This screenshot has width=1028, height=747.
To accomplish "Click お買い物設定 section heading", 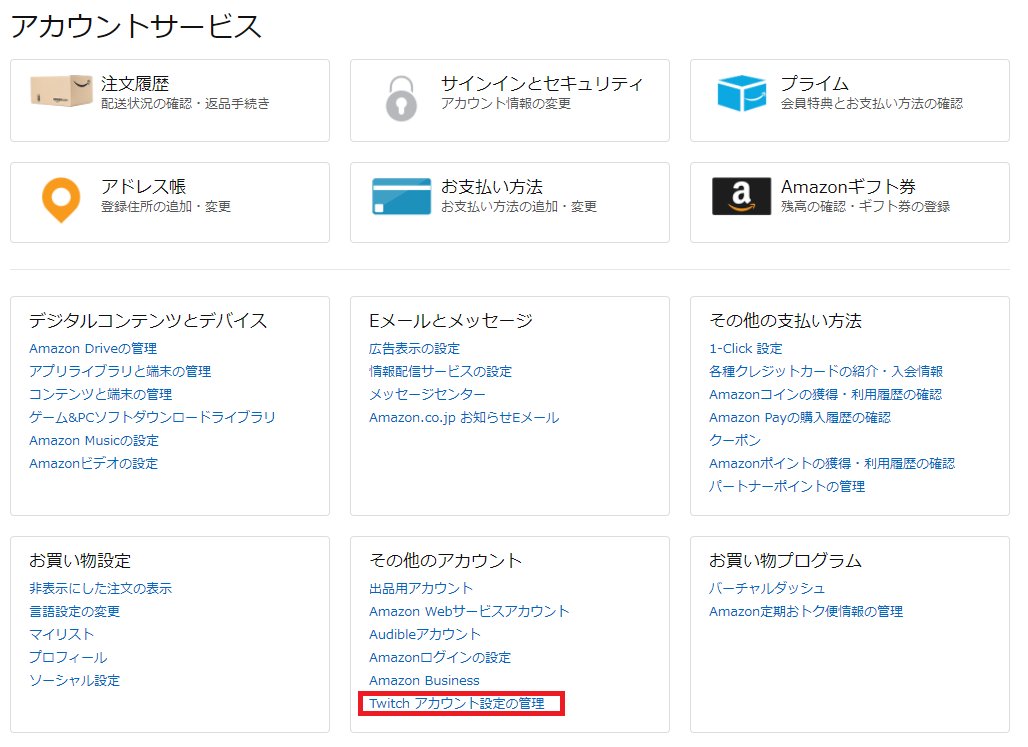I will [x=80, y=561].
